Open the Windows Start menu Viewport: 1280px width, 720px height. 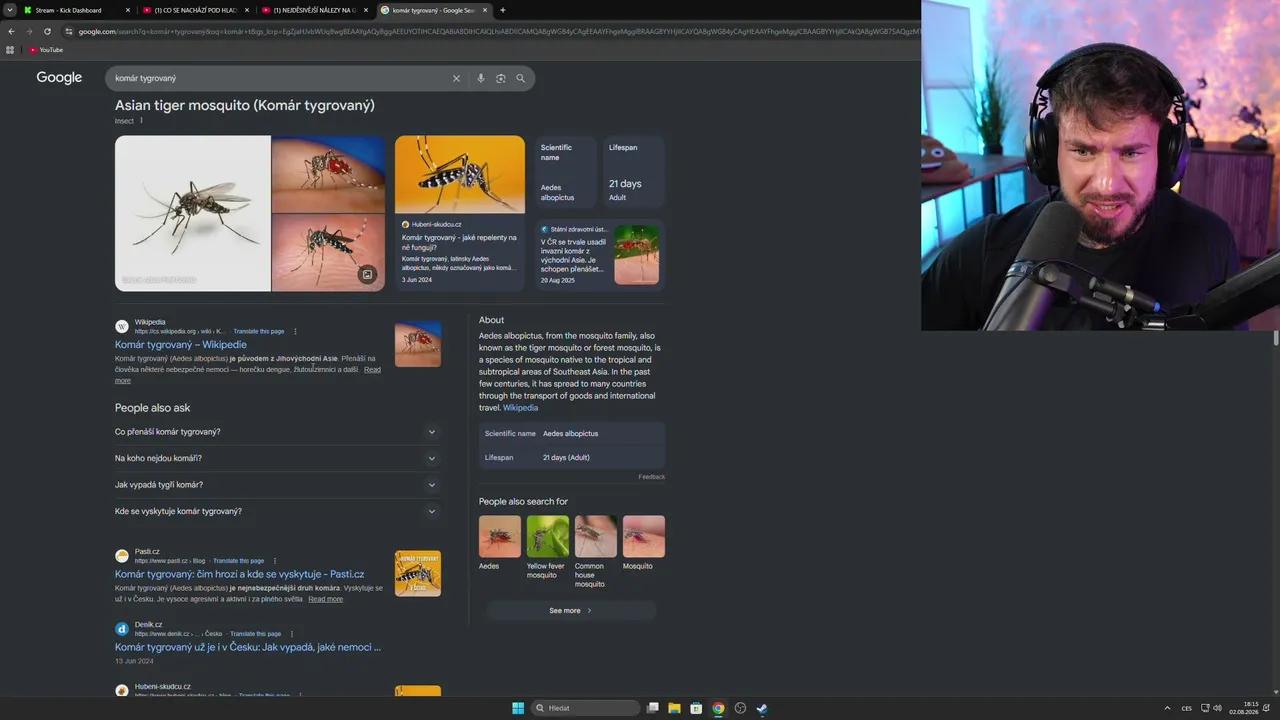[518, 708]
